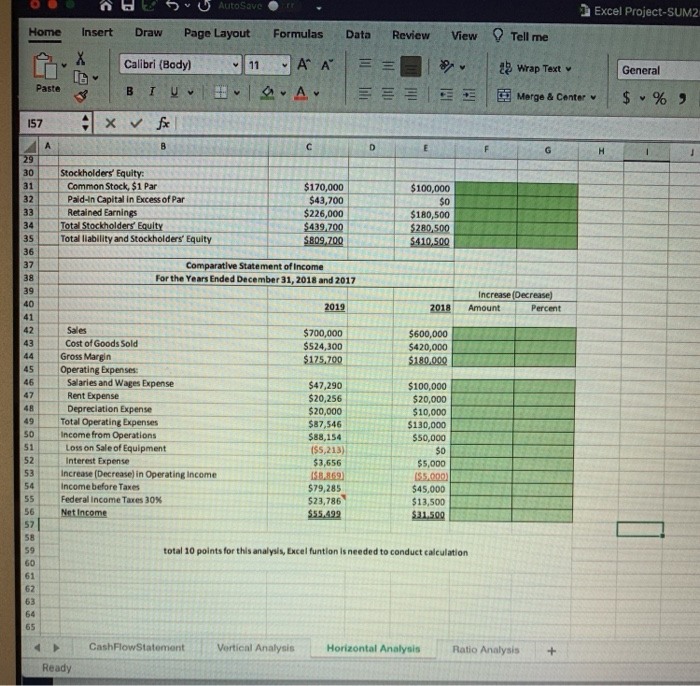Image resolution: width=700 pixels, height=686 pixels.
Task: Click the Font Color A icon
Action: tap(301, 93)
